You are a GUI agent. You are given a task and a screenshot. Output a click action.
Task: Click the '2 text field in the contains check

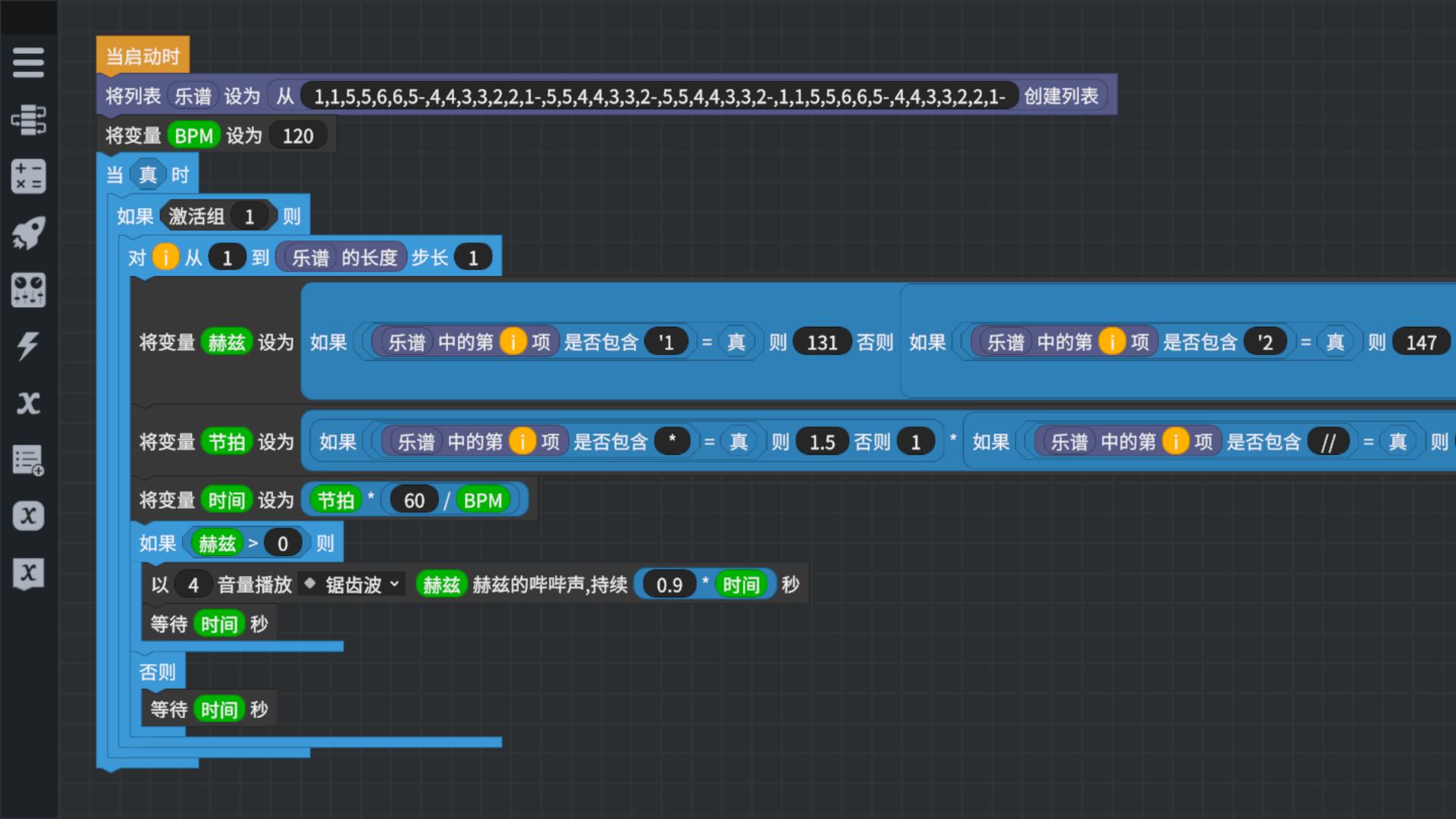(1265, 343)
